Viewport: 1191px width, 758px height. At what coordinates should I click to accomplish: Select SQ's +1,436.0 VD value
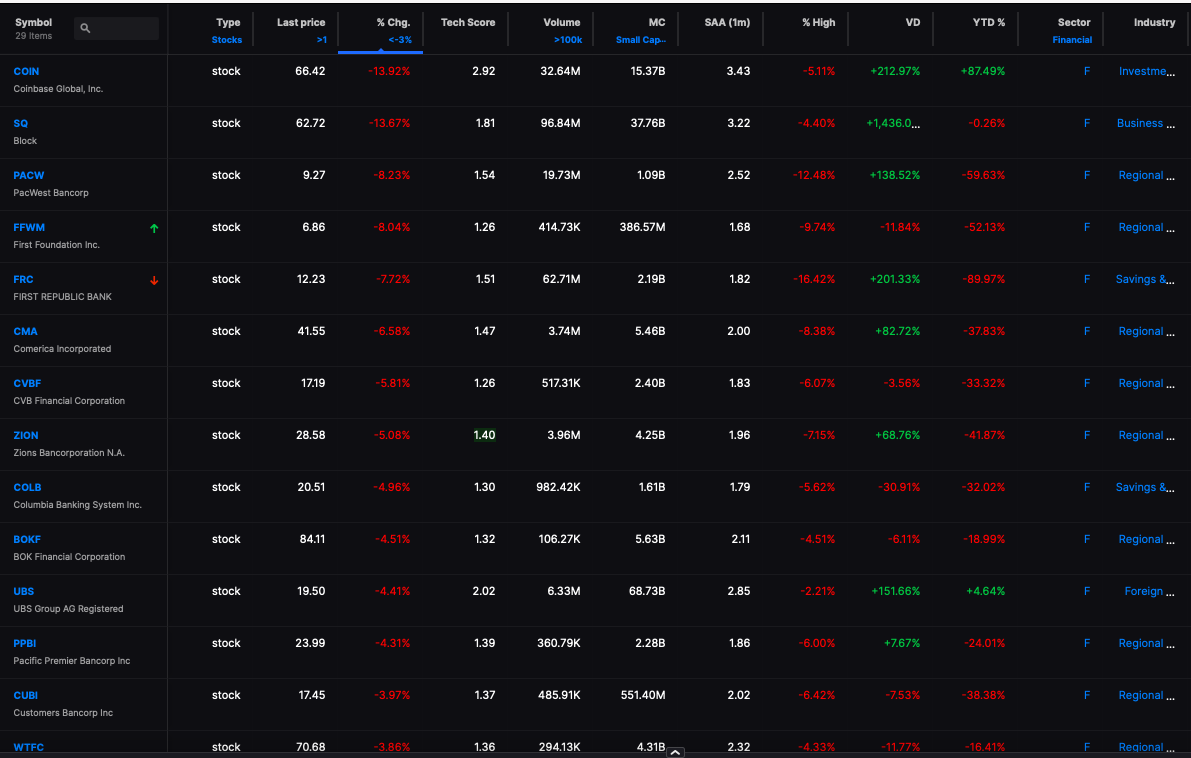[893, 123]
